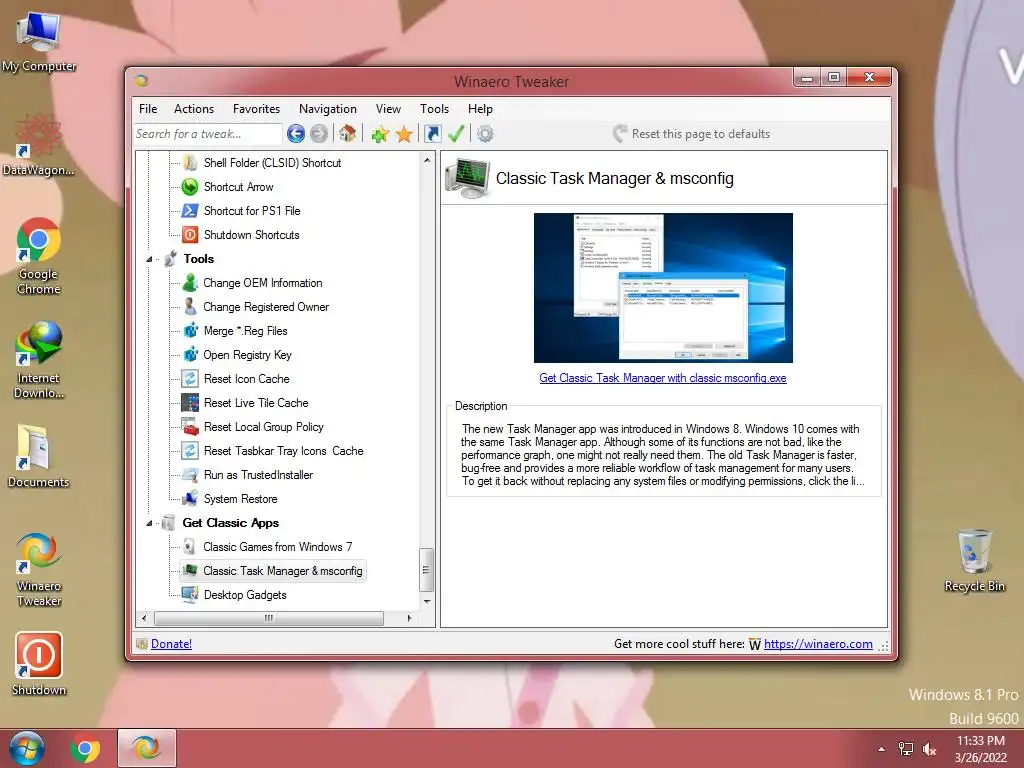Open the Help menu
Image resolution: width=1024 pixels, height=768 pixels.
click(x=480, y=109)
